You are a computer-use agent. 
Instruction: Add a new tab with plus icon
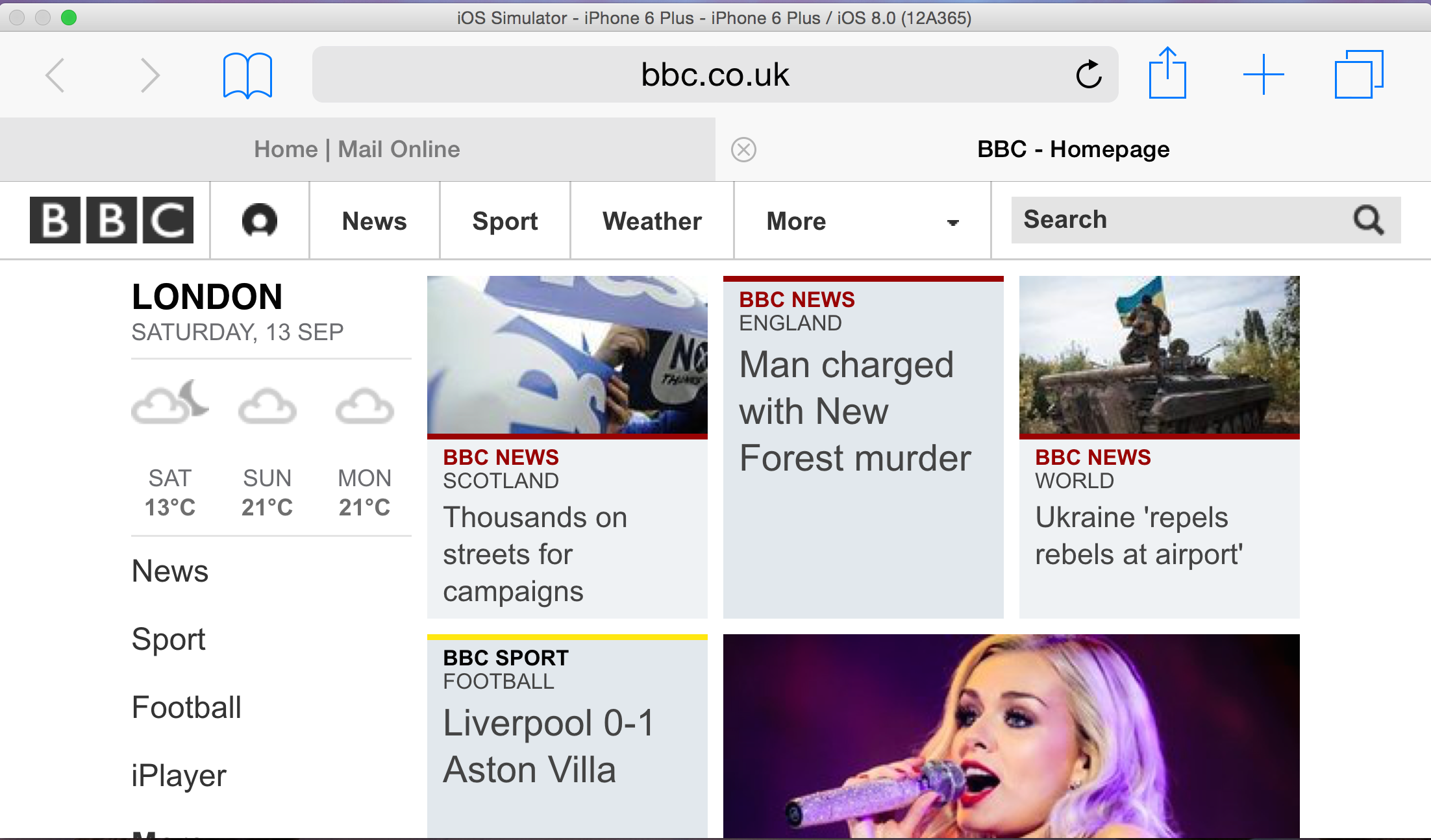1263,75
